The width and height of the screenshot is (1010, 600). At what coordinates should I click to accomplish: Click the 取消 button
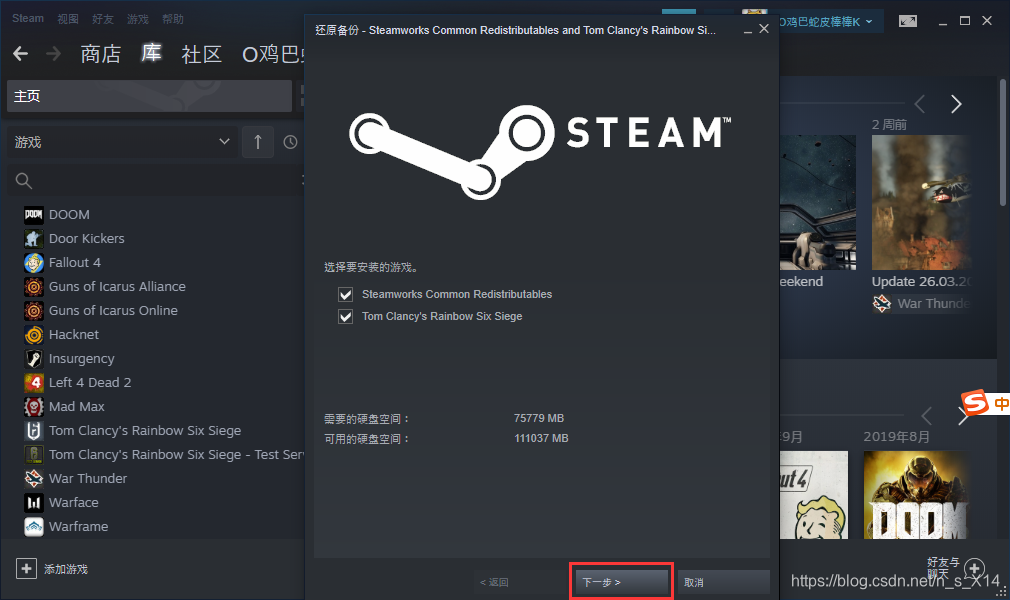tap(723, 582)
